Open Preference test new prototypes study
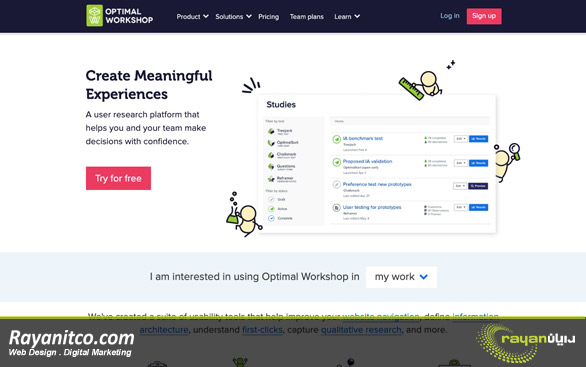Viewport: 586px width, 367px height. [377, 184]
